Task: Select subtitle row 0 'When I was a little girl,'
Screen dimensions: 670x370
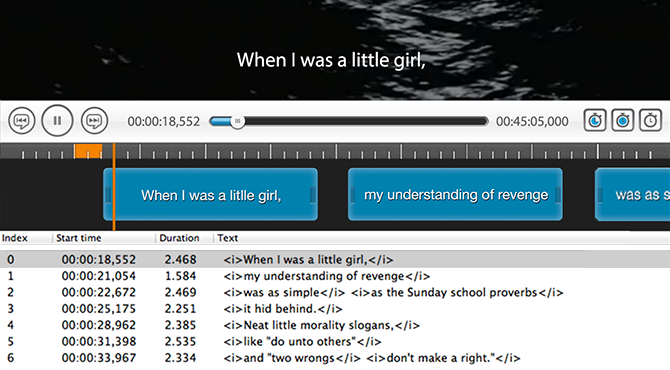Action: tap(335, 259)
